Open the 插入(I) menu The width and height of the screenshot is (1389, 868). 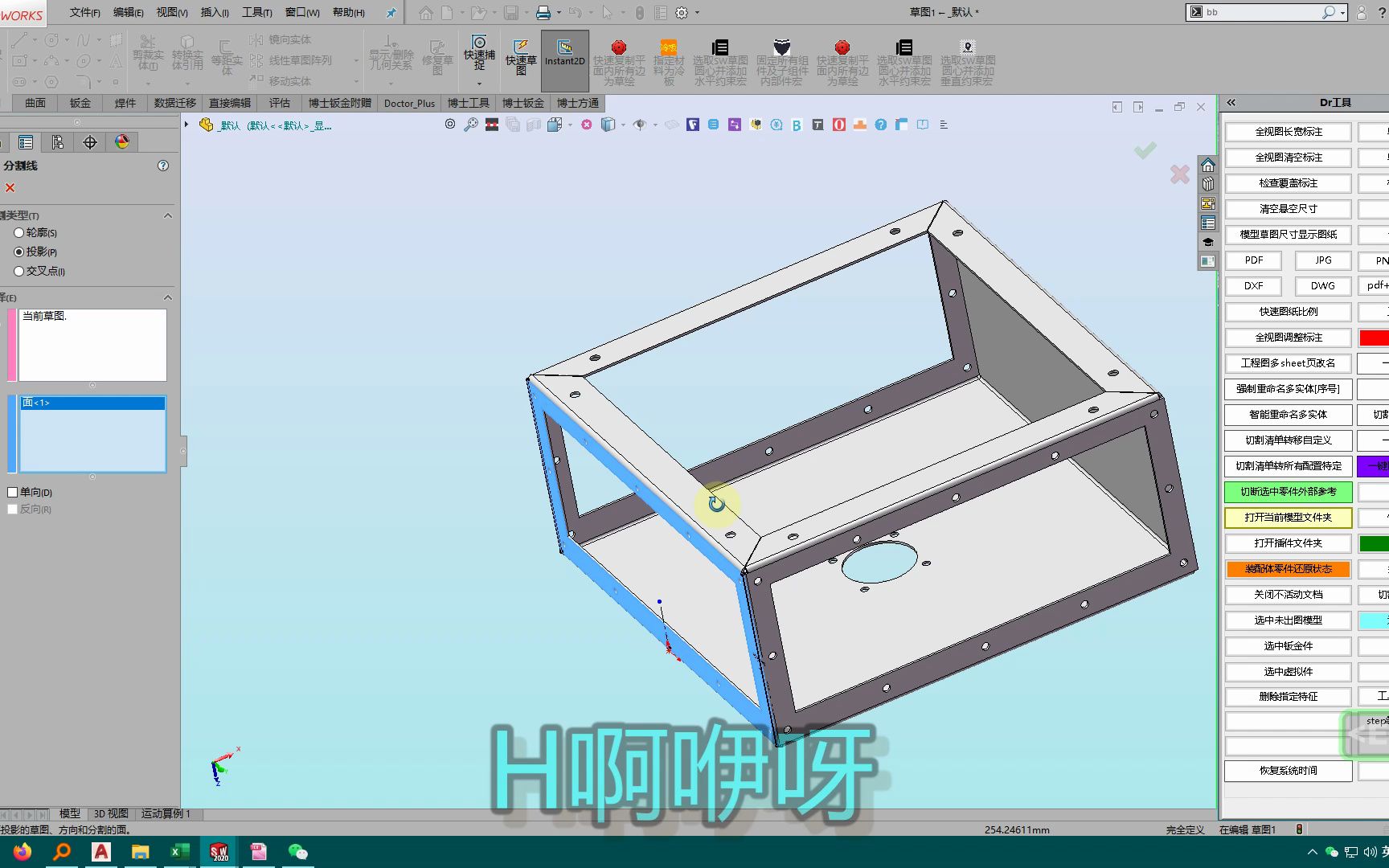[x=214, y=13]
